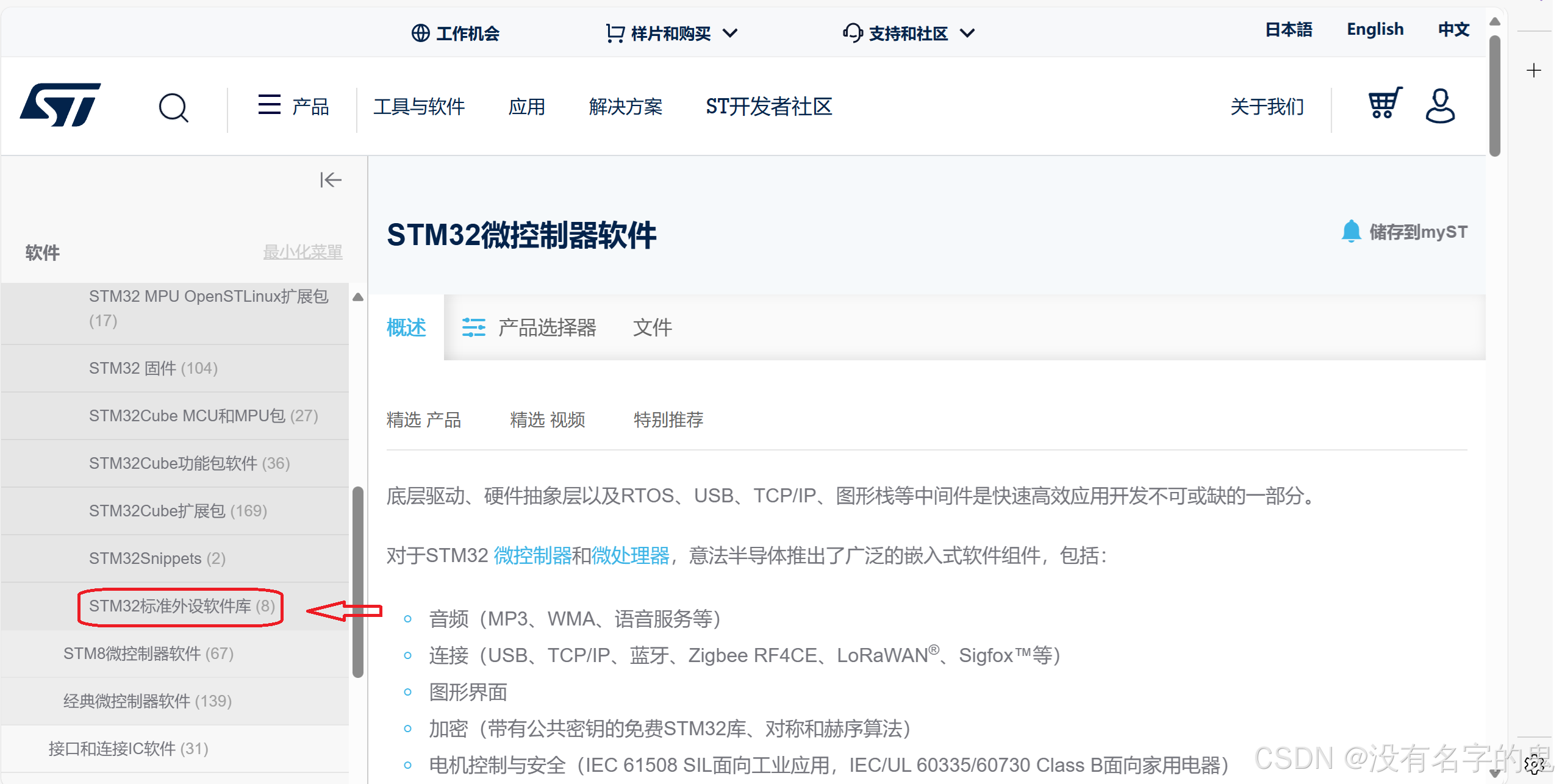Follow the 微控制器 hyperlink
Image resolution: width=1557 pixels, height=784 pixels.
(x=532, y=555)
